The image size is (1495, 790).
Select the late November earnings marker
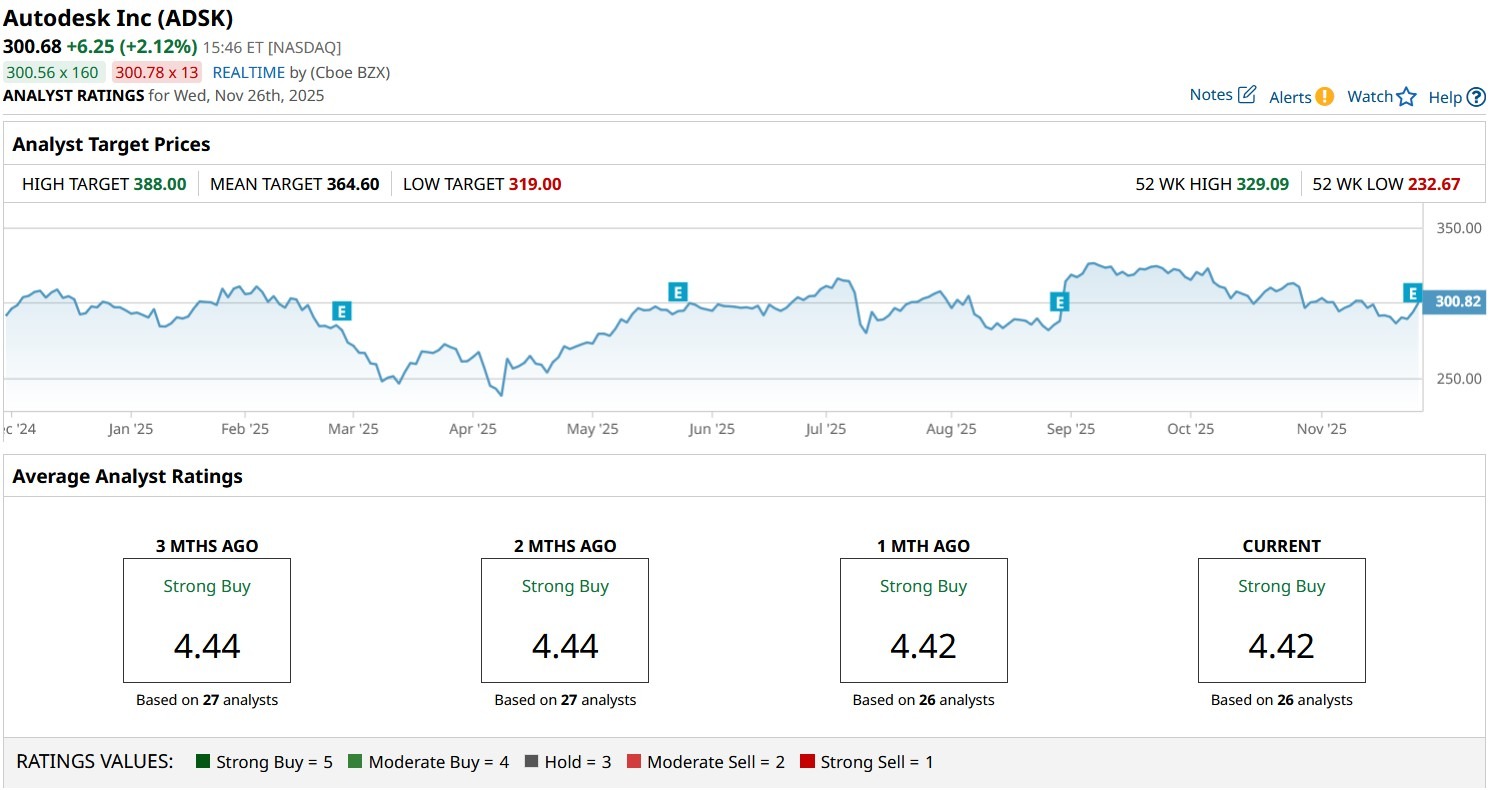(1412, 293)
